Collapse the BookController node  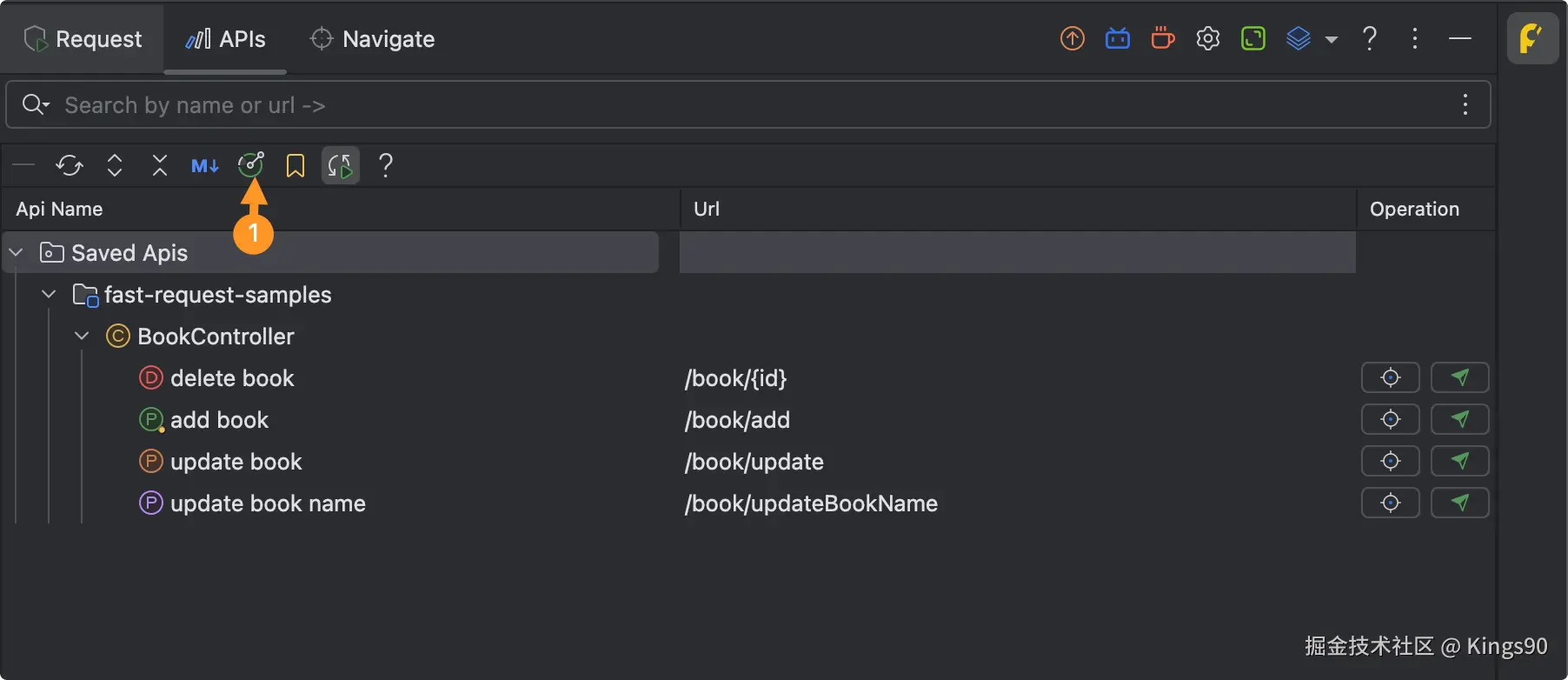[83, 337]
